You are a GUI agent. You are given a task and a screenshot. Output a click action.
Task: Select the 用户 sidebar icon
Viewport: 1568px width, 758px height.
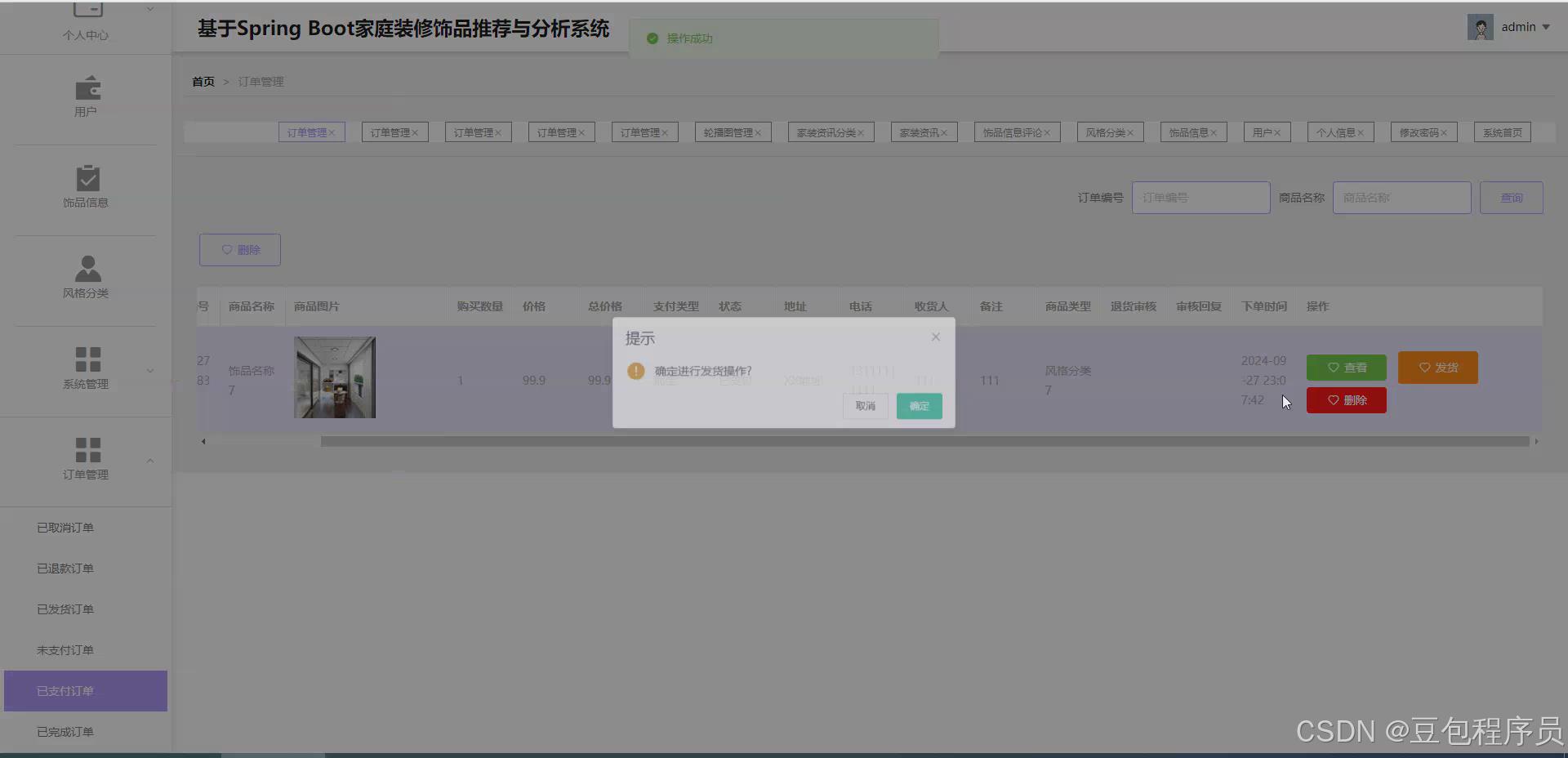point(86,87)
